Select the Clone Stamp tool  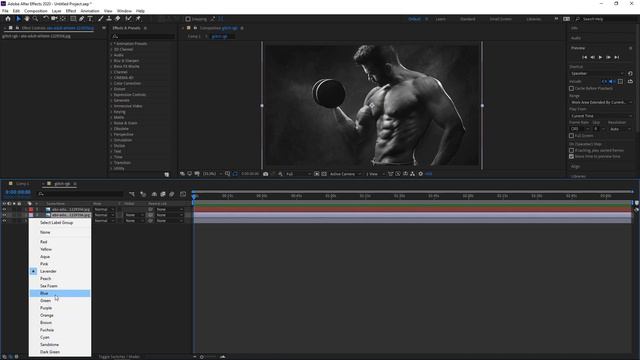coord(109,19)
